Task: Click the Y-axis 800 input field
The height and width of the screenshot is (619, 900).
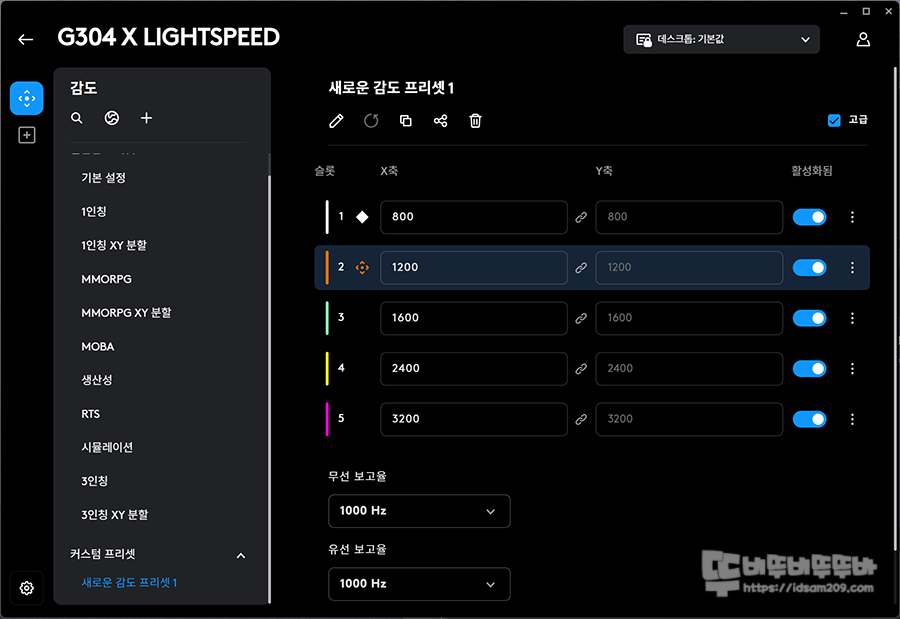Action: (689, 217)
